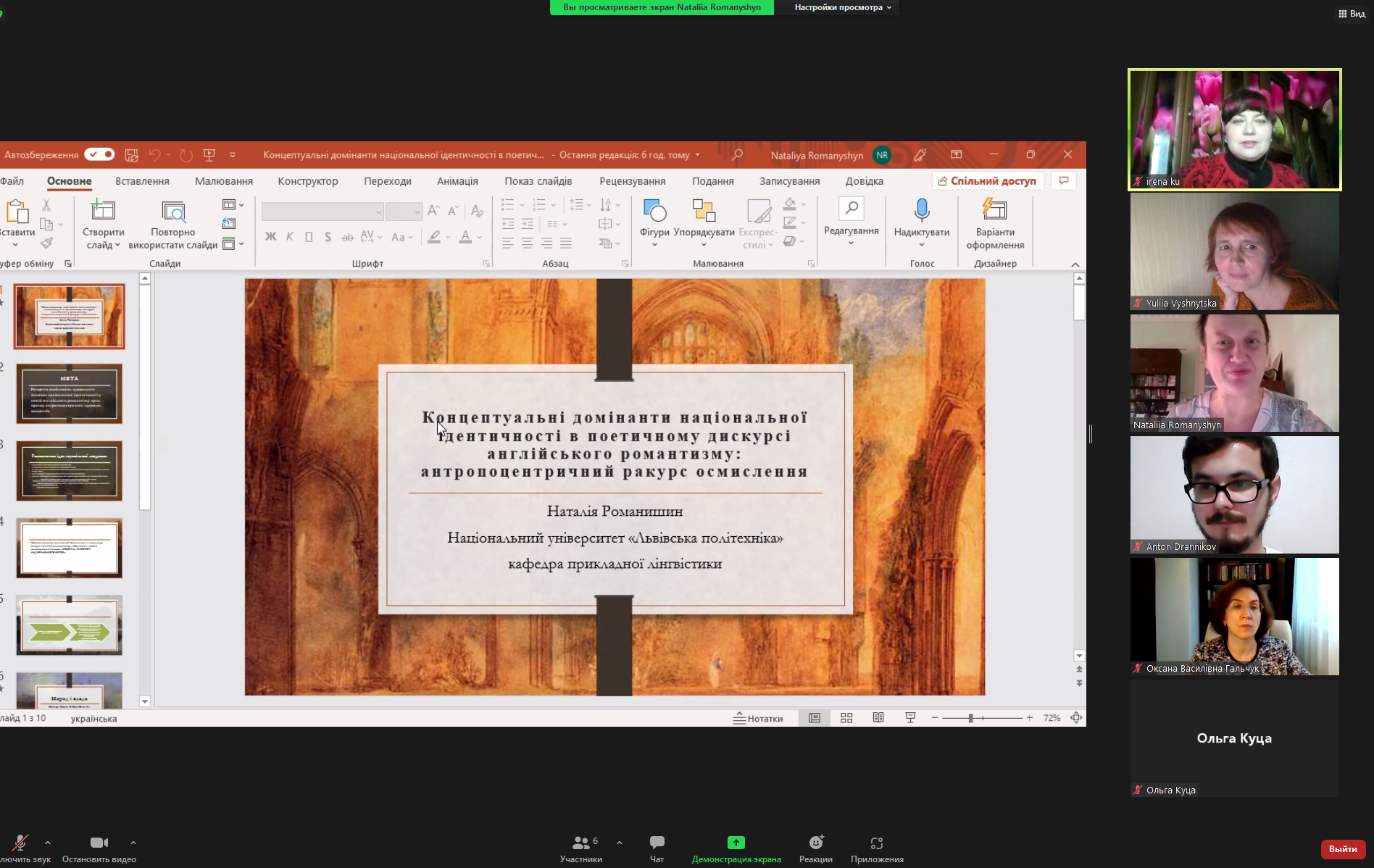The height and width of the screenshot is (868, 1374).
Task: Switch to the Slide Show tab
Action: pos(538,181)
